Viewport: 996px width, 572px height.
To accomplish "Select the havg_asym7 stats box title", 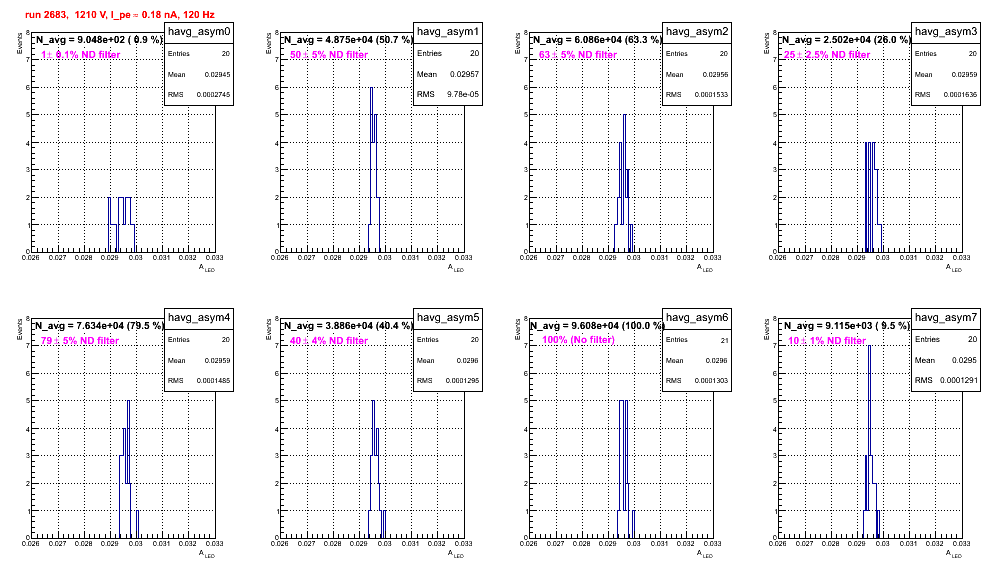I will point(946,318).
